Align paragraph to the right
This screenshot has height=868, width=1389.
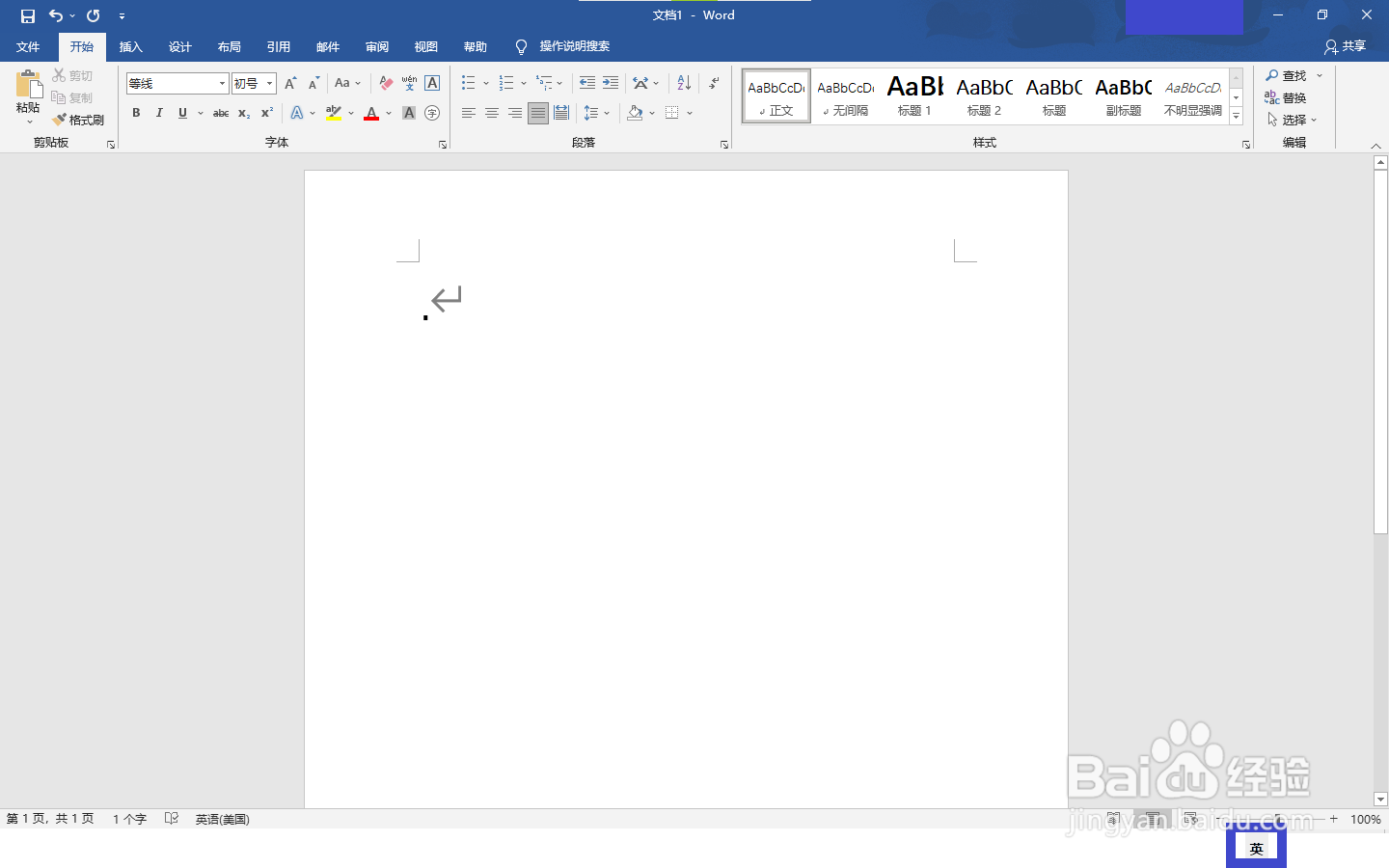[x=515, y=113]
